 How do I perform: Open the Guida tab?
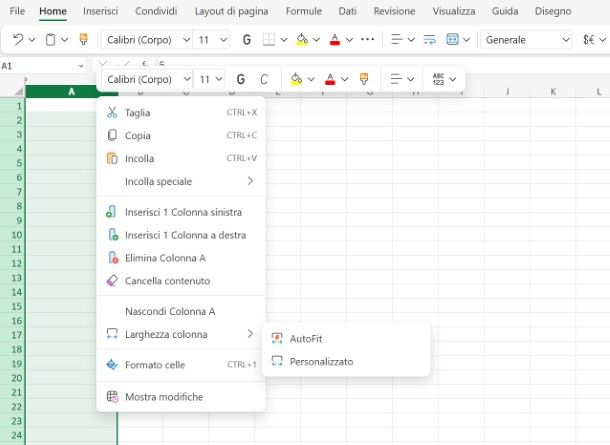[505, 11]
